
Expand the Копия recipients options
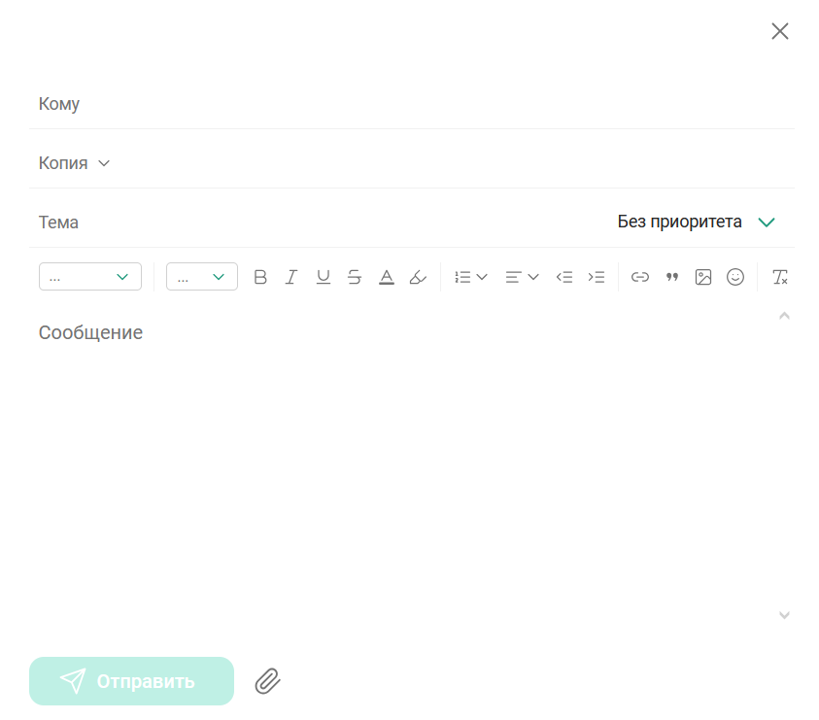[x=75, y=163]
